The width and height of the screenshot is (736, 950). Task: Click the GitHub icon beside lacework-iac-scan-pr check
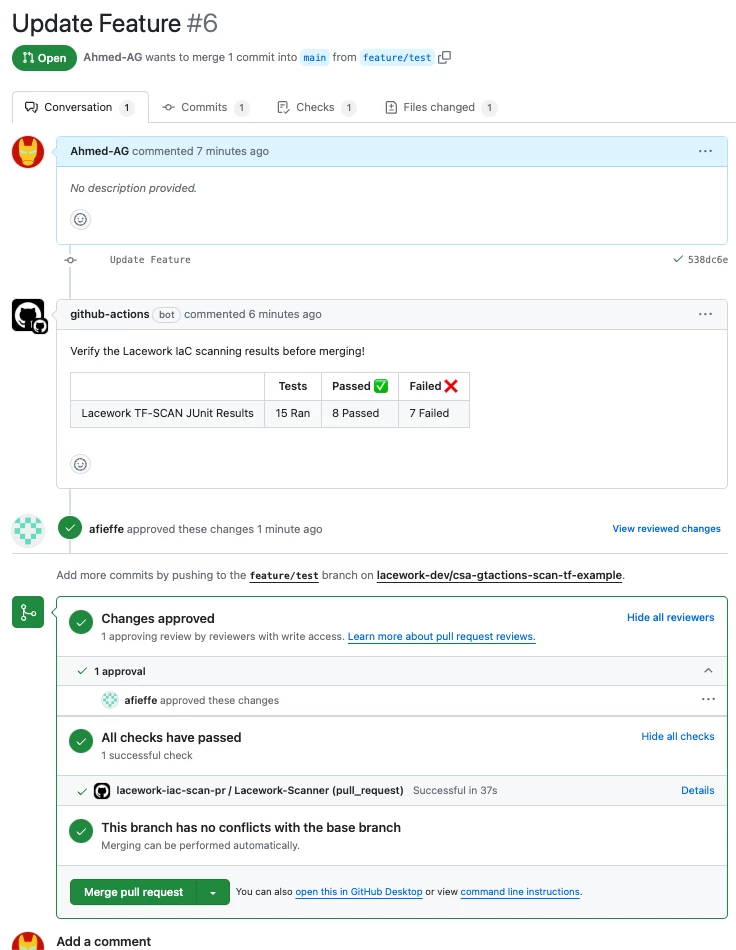[x=102, y=791]
